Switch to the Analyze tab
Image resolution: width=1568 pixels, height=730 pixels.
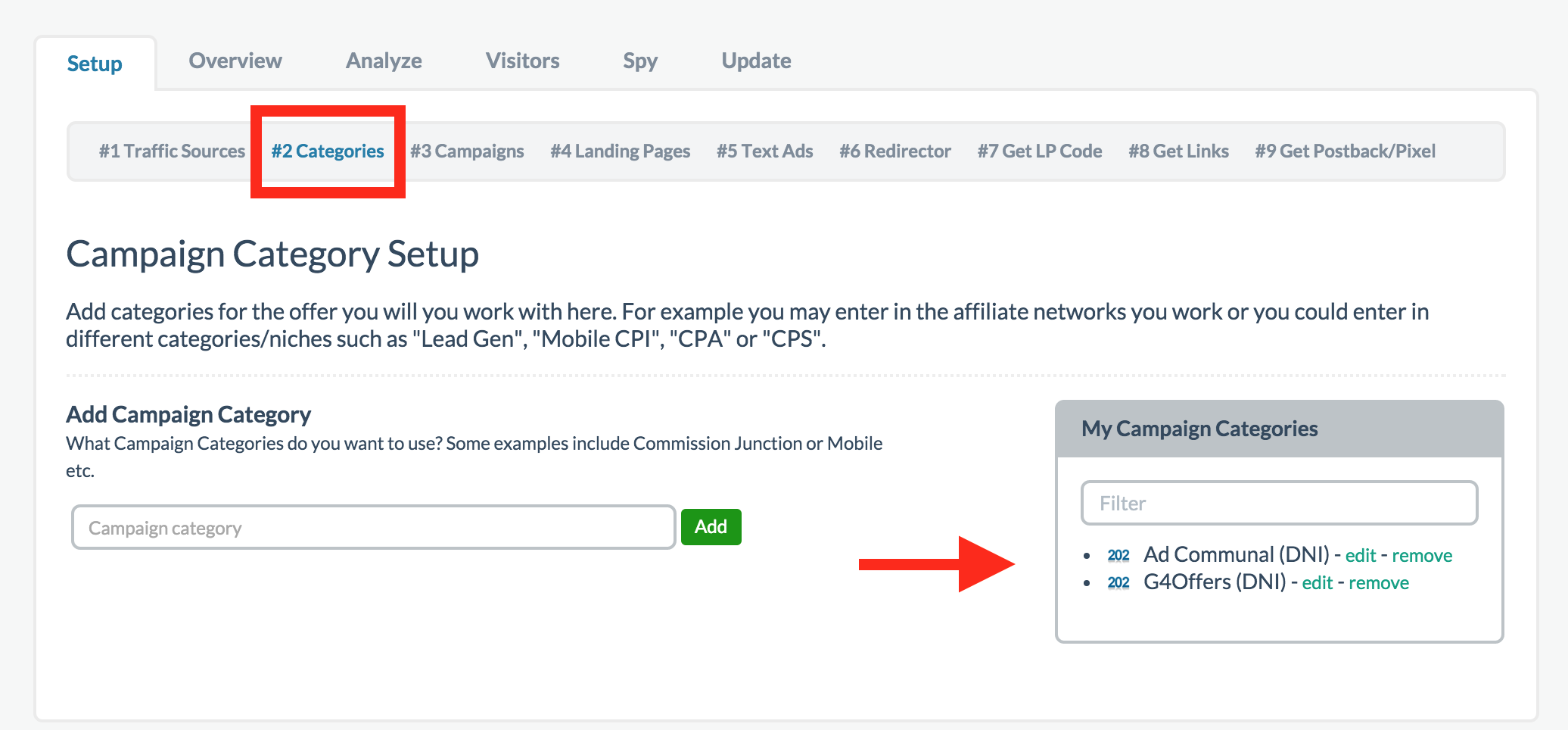tap(384, 61)
